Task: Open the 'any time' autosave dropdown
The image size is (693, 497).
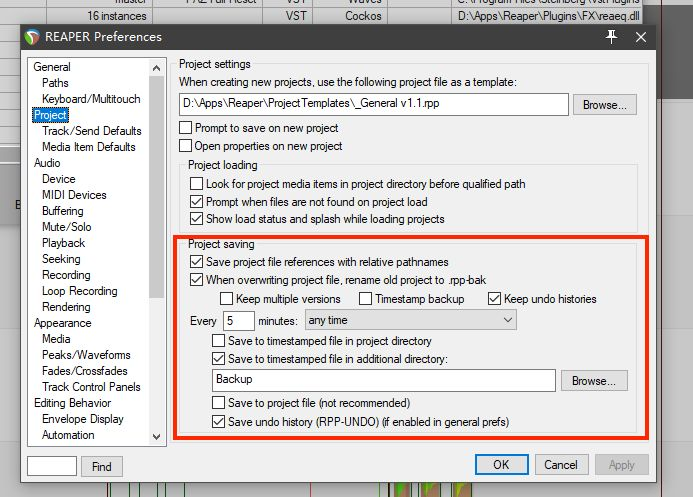Action: [x=411, y=320]
